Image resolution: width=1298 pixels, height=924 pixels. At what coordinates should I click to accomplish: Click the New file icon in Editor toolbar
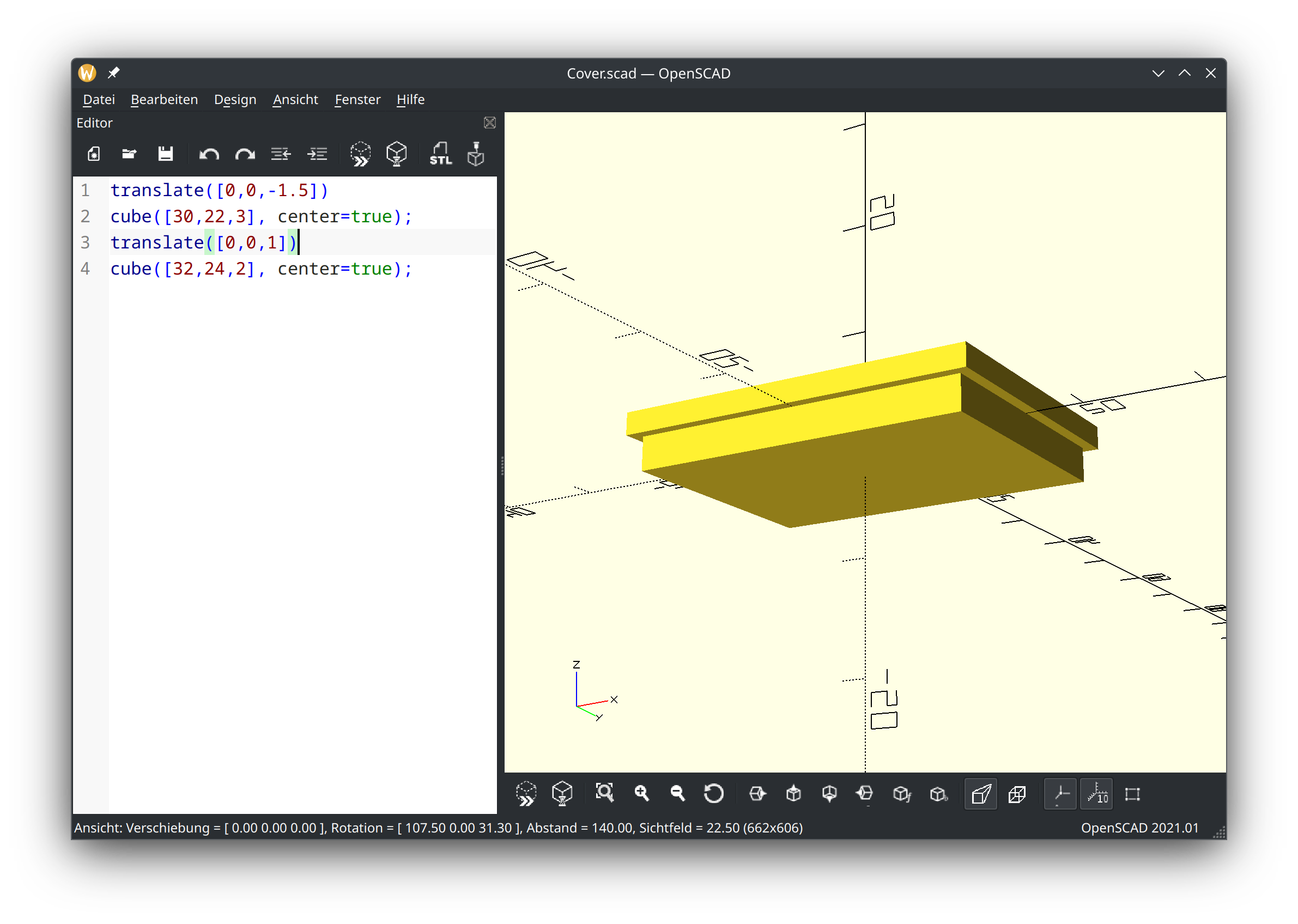pyautogui.click(x=94, y=154)
